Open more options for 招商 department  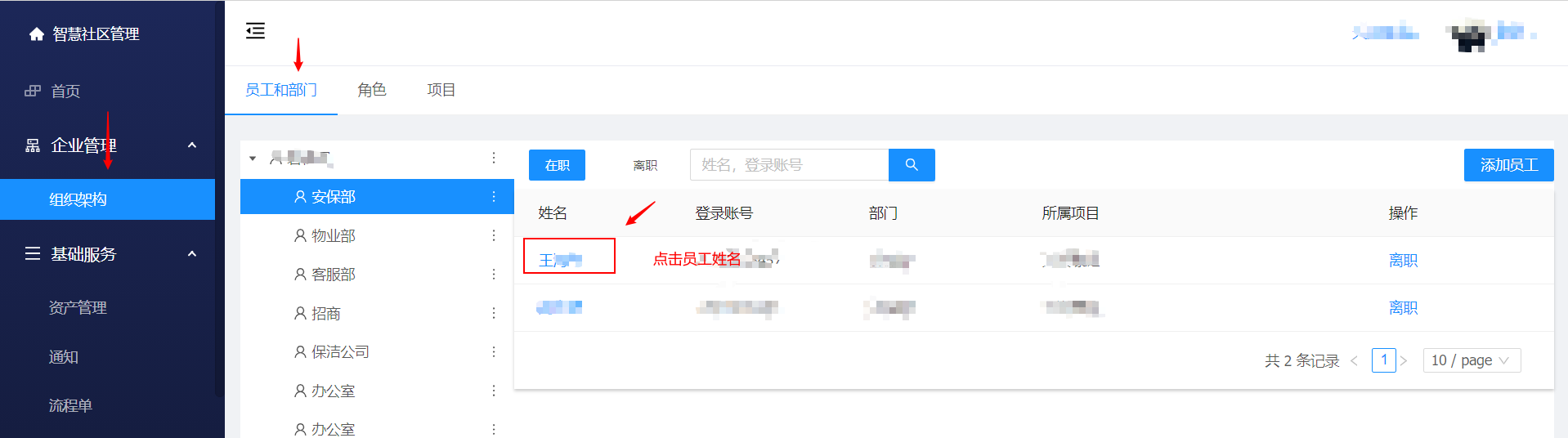point(494,313)
